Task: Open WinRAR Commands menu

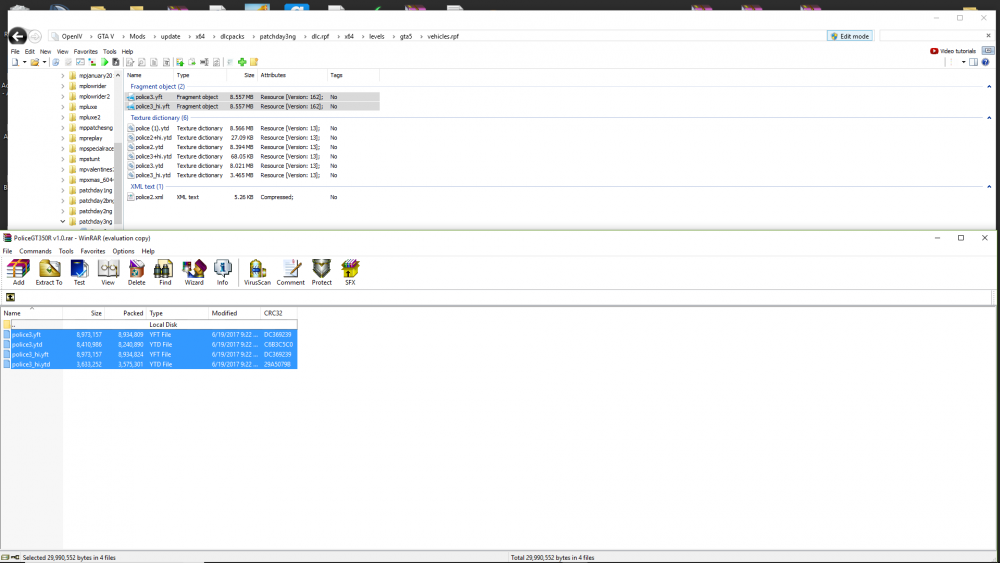Action: (x=35, y=251)
